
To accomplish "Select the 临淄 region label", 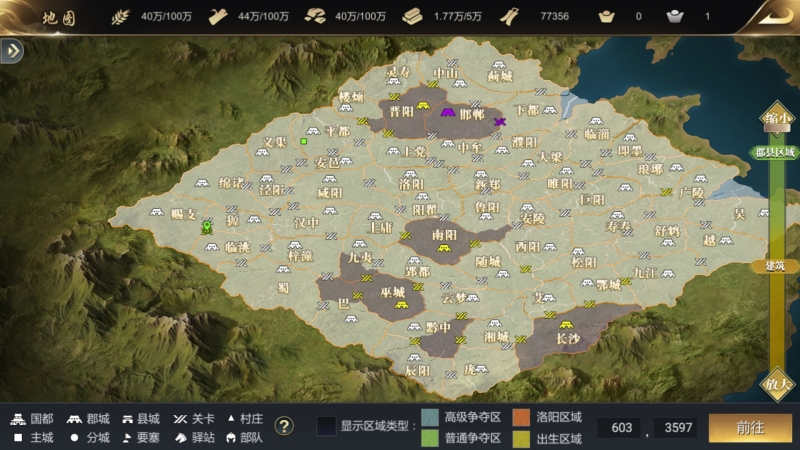I will click(597, 134).
